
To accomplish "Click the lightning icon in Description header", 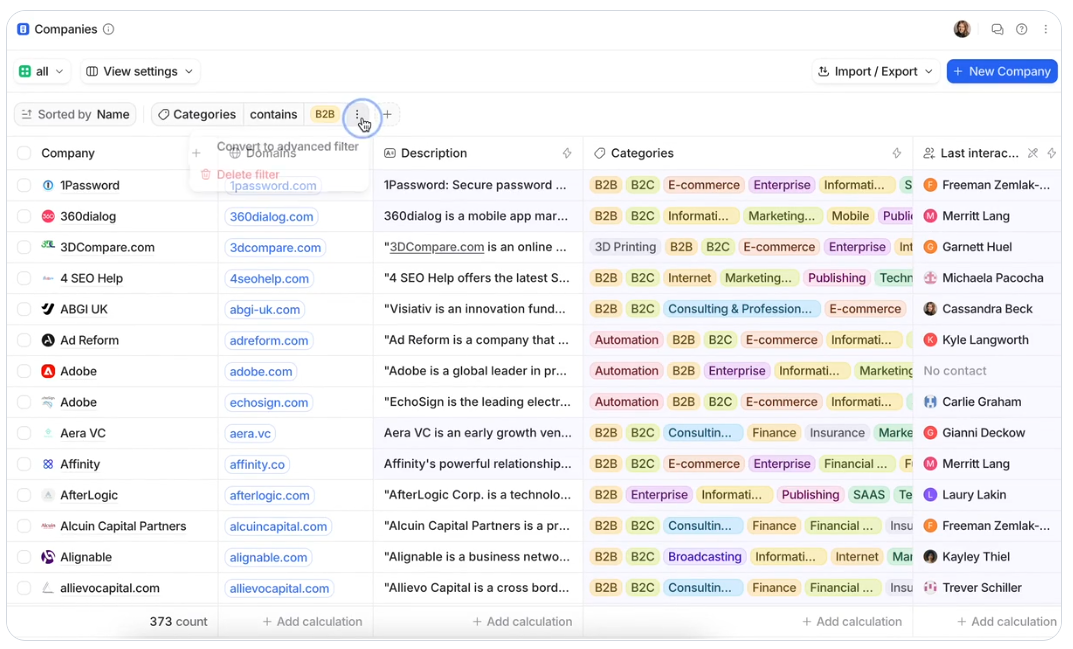I will point(567,153).
